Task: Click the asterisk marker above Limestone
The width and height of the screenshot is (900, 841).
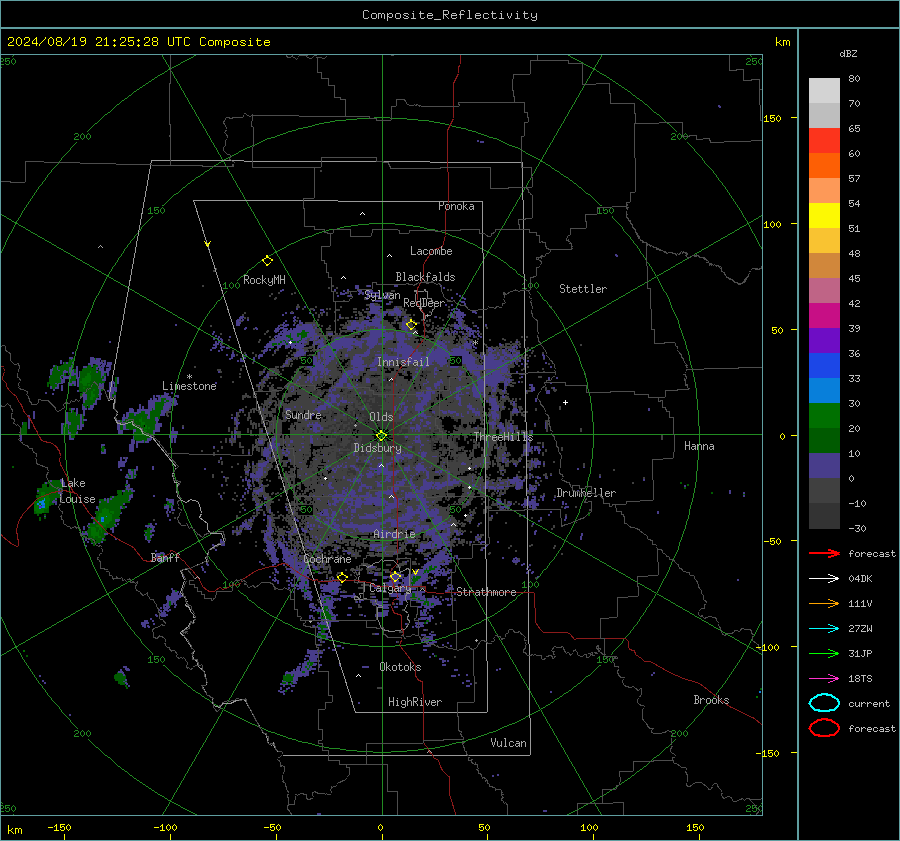Action: [x=189, y=377]
